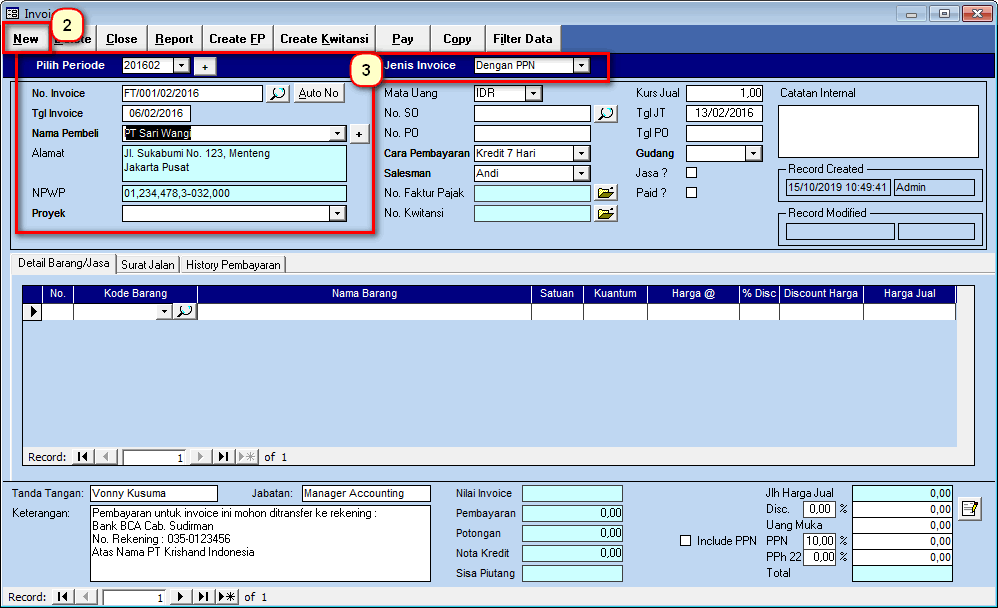Switch to the Surat Jalan tab
Screen dimensions: 998x608
click(x=148, y=265)
